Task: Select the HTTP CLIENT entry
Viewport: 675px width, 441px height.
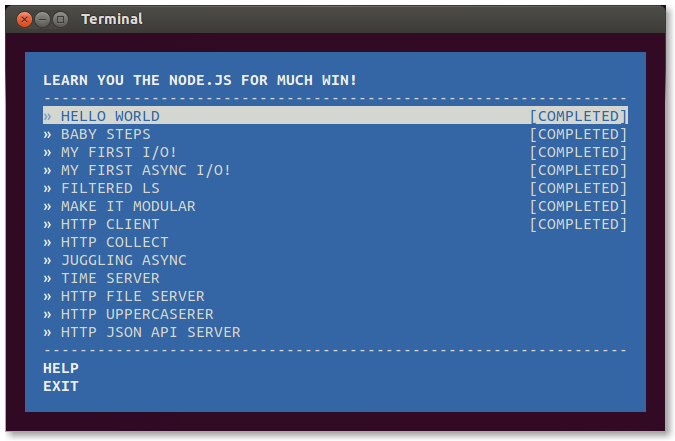Action: pos(335,224)
